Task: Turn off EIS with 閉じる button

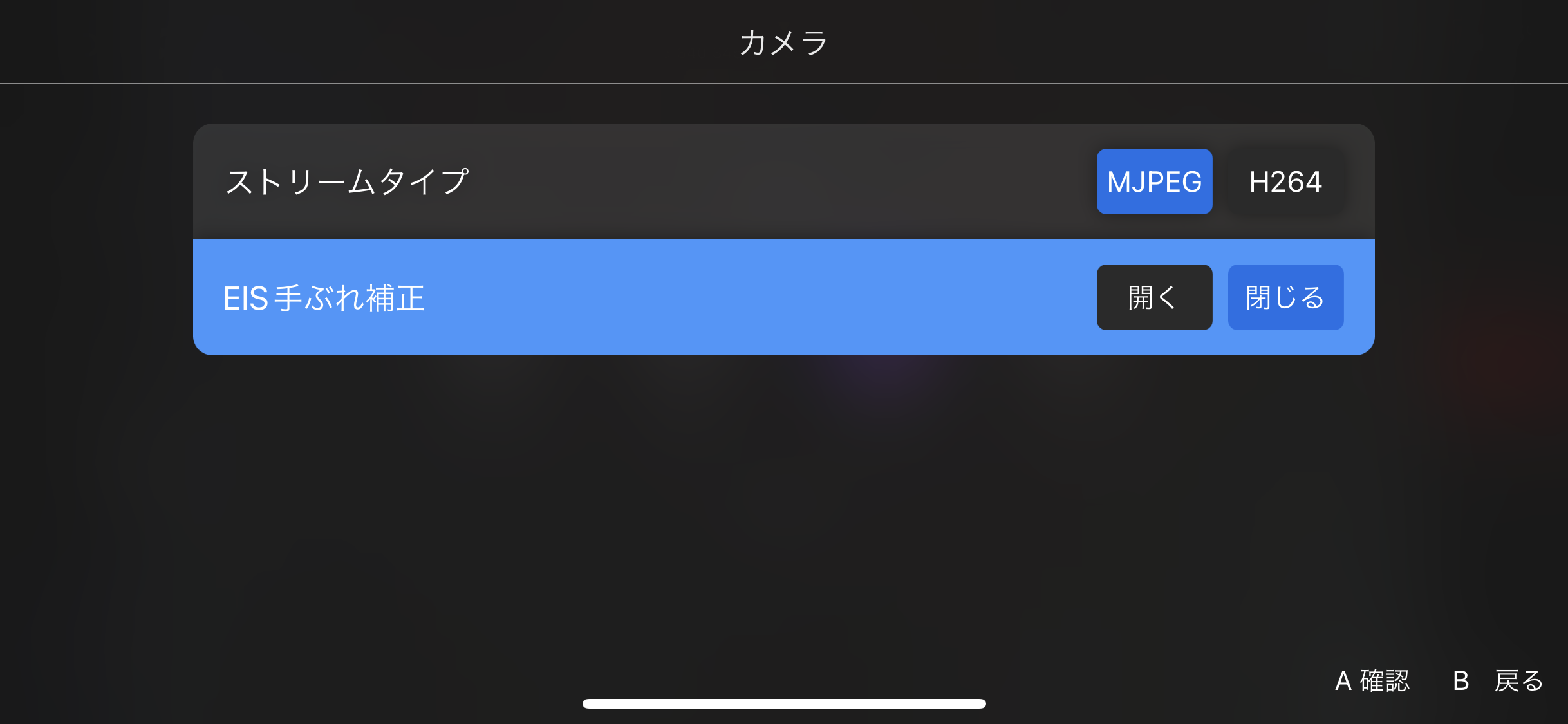Action: pyautogui.click(x=1285, y=297)
